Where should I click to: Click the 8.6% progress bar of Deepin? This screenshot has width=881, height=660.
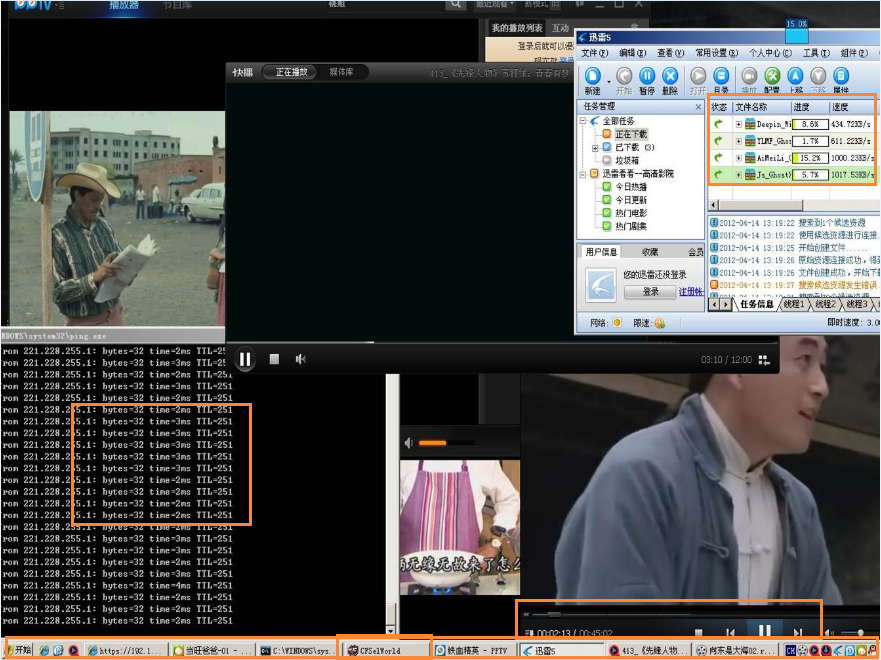[x=810, y=124]
